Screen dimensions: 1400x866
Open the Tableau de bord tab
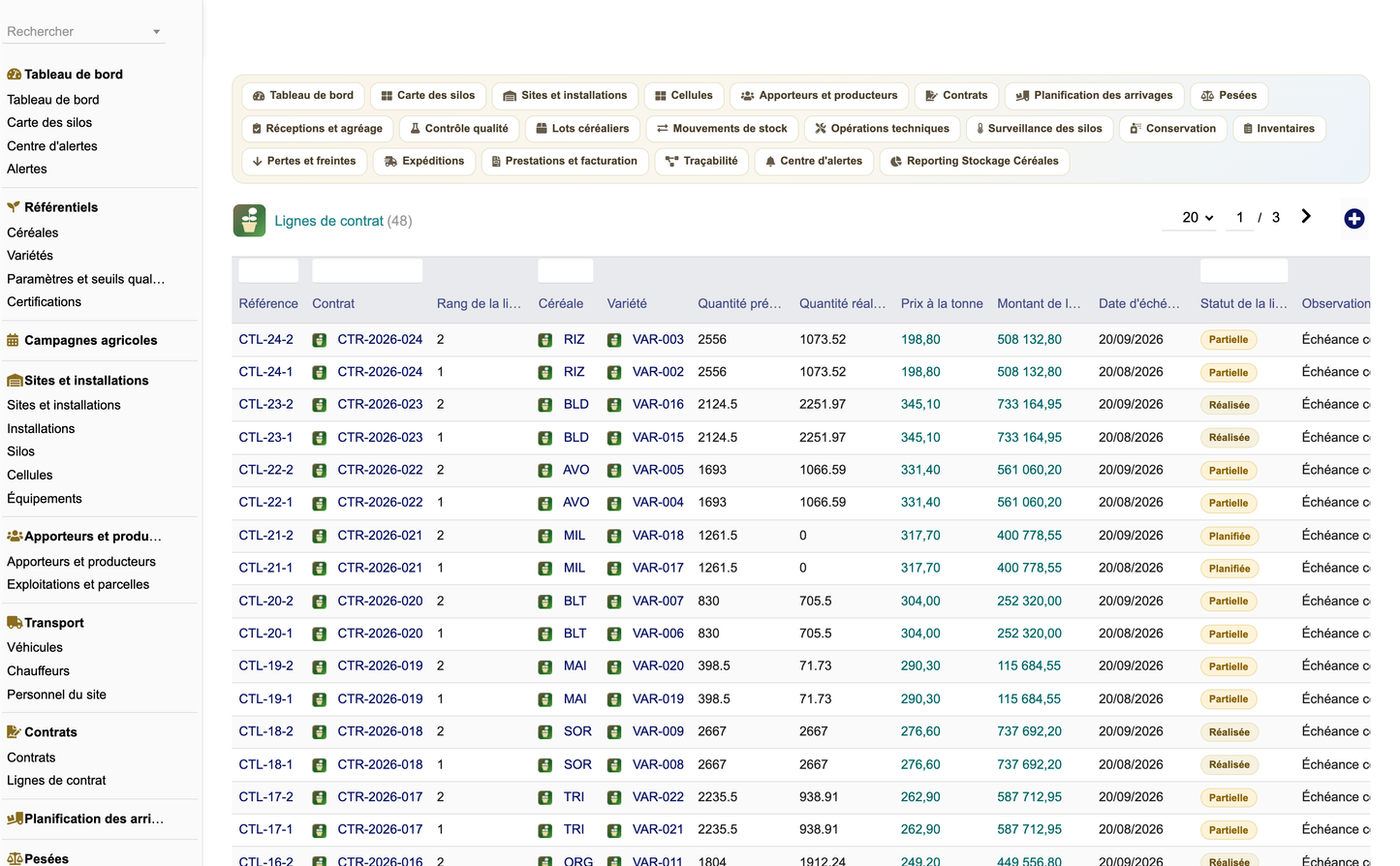(303, 96)
